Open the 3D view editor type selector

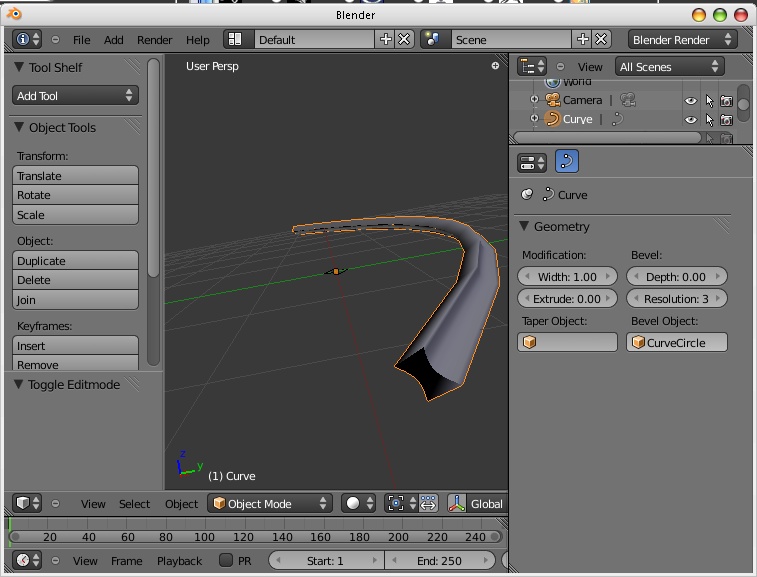click(x=27, y=503)
